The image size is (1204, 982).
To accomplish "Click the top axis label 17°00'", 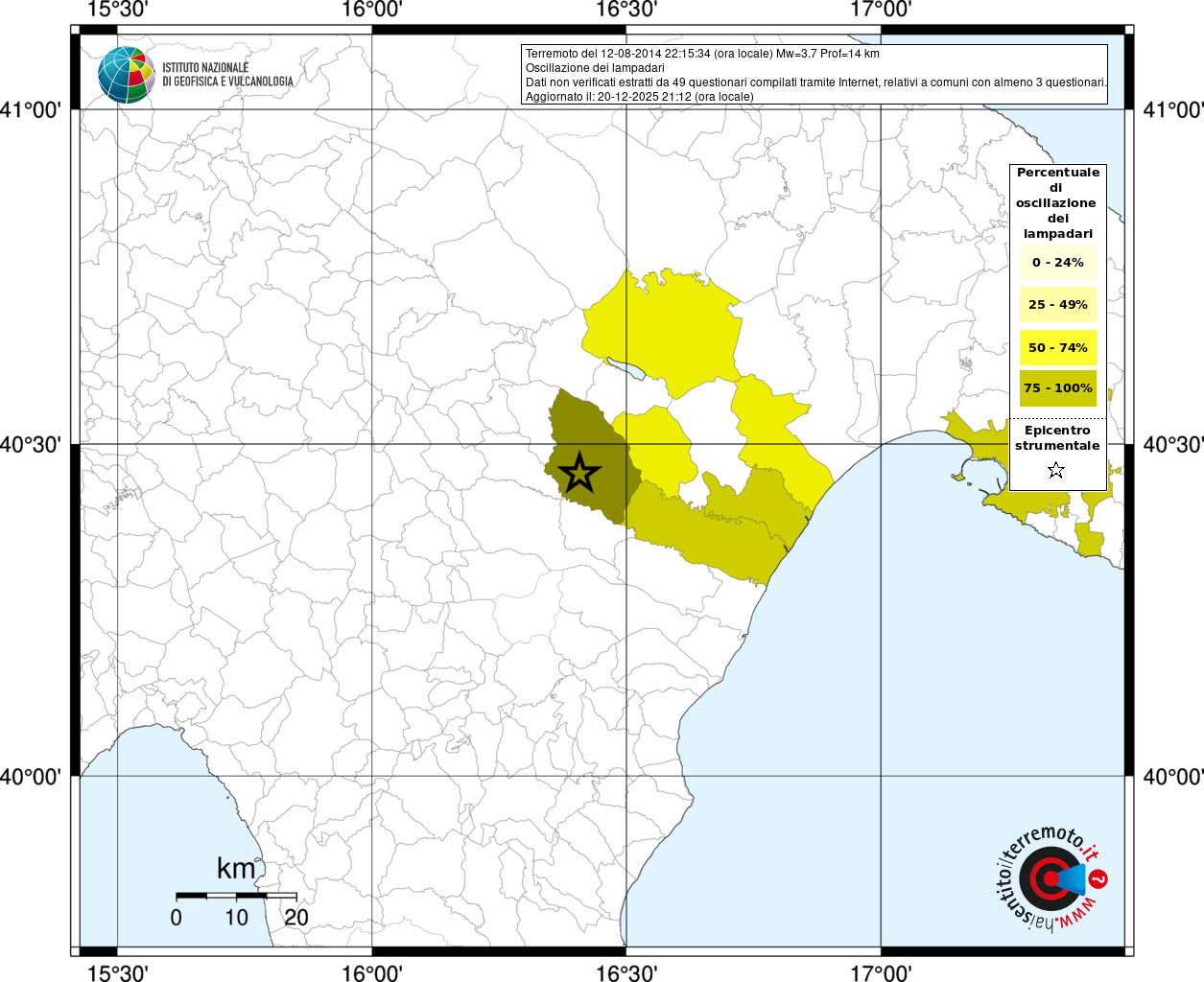I will tap(881, 10).
